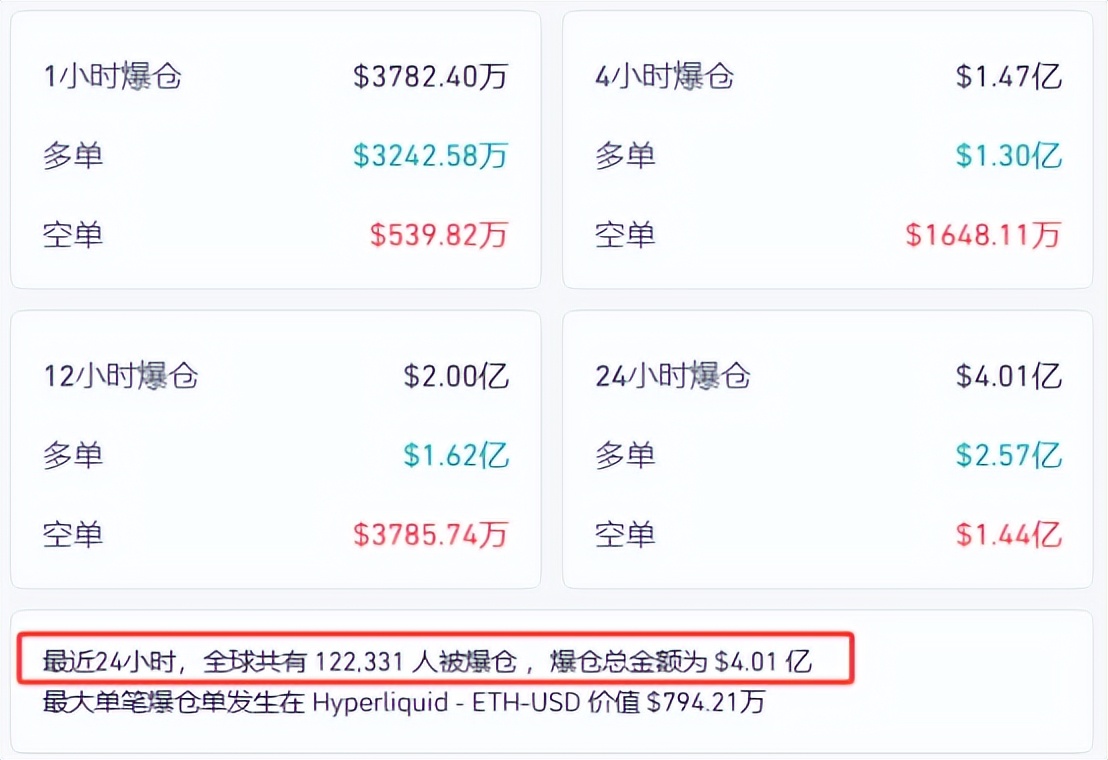Click the 4-hour total $1.47亿 value
The image size is (1108, 760).
[1008, 77]
